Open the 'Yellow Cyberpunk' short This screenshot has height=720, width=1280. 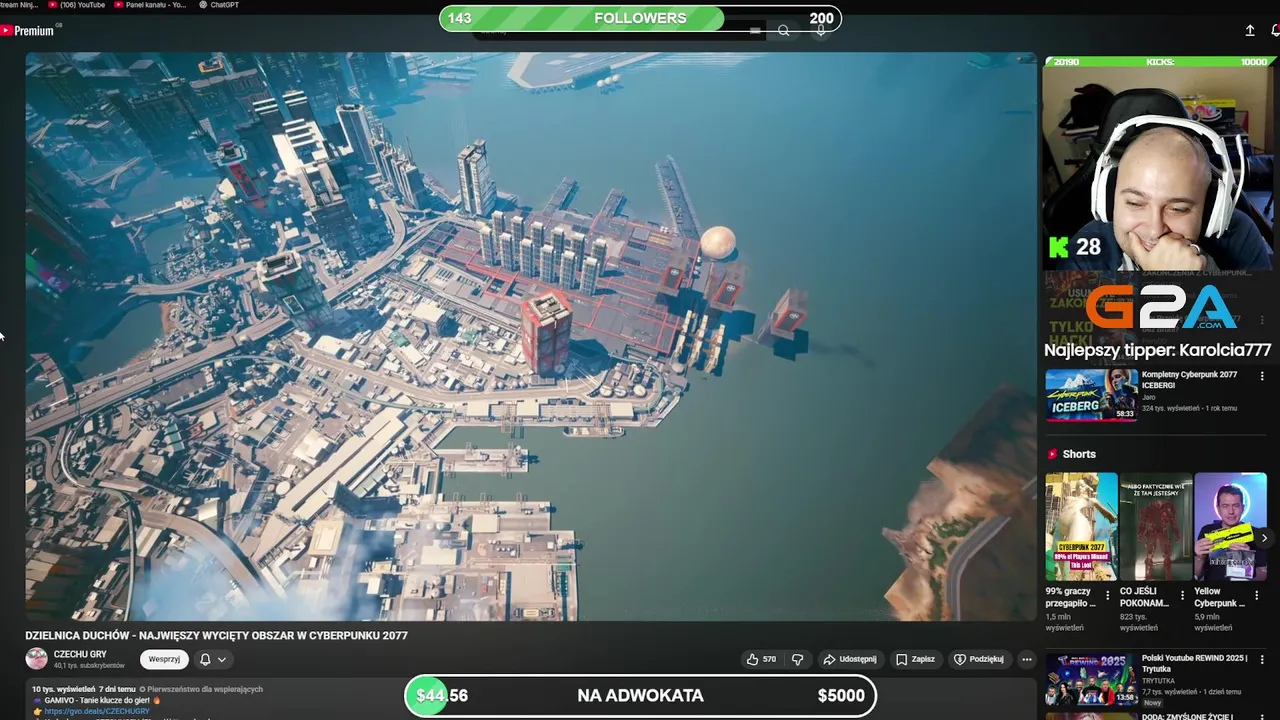1230,527
